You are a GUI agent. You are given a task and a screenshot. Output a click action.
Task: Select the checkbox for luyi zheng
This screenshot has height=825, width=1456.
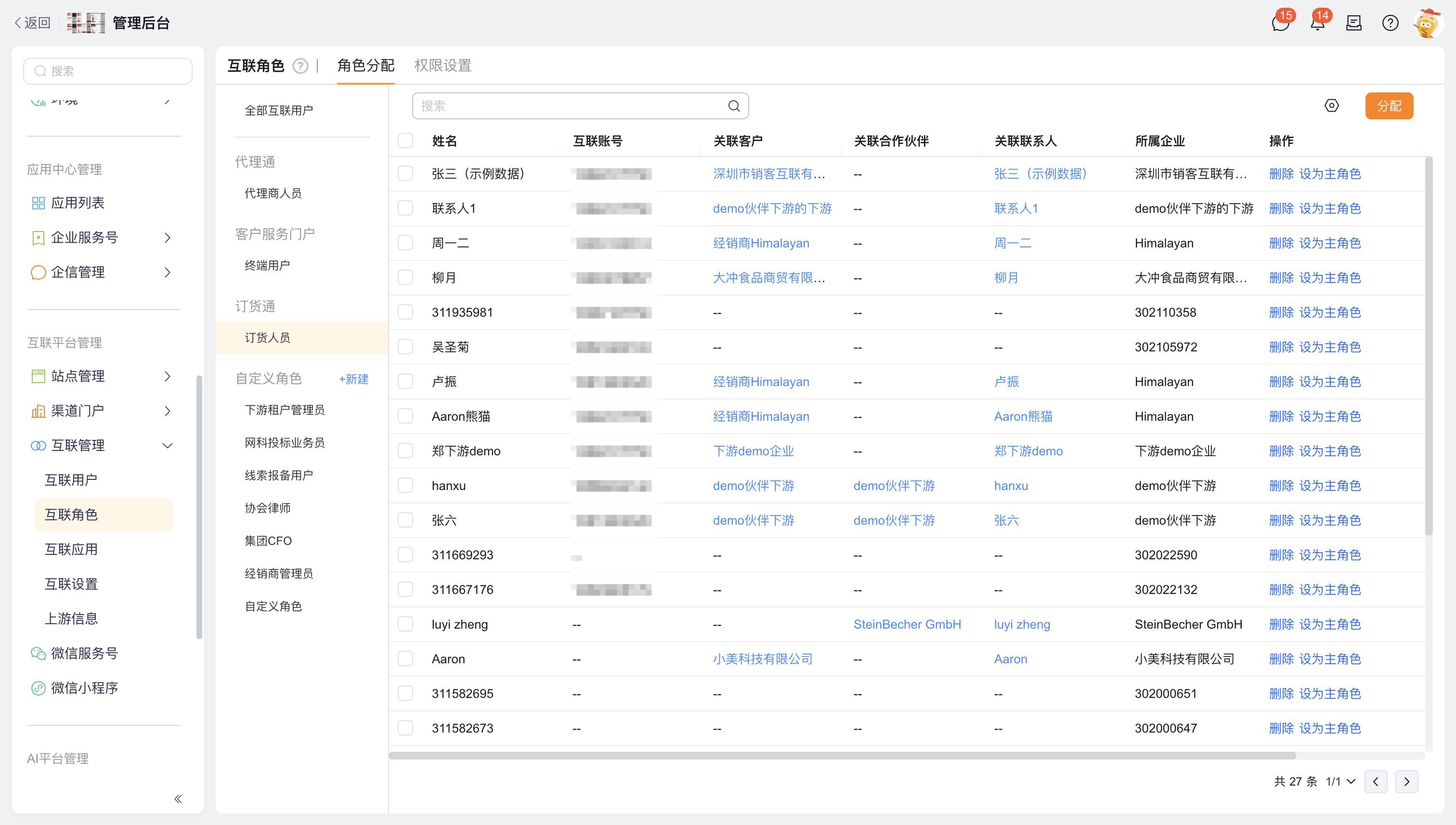(x=405, y=624)
